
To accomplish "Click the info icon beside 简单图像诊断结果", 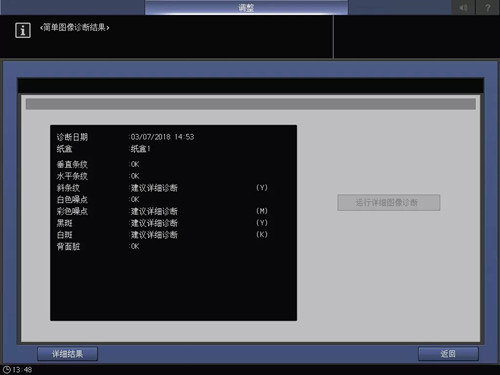I will (23, 30).
